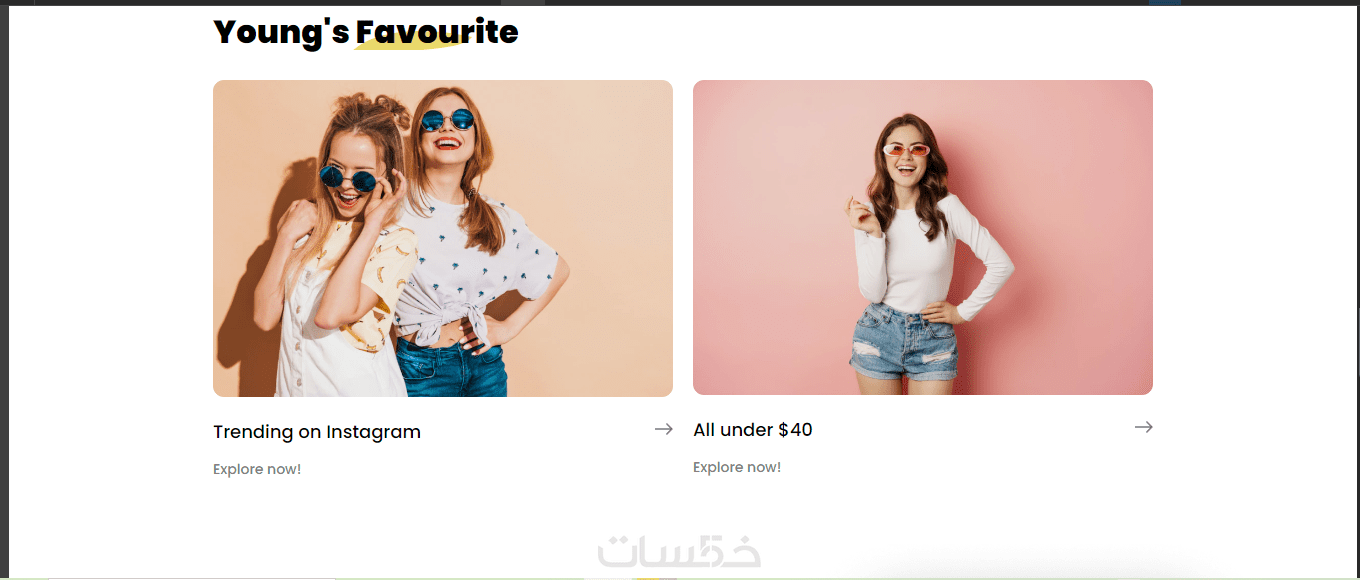Click the ripped denim shorts in the pink photo
Image resolution: width=1360 pixels, height=580 pixels.
tap(905, 343)
